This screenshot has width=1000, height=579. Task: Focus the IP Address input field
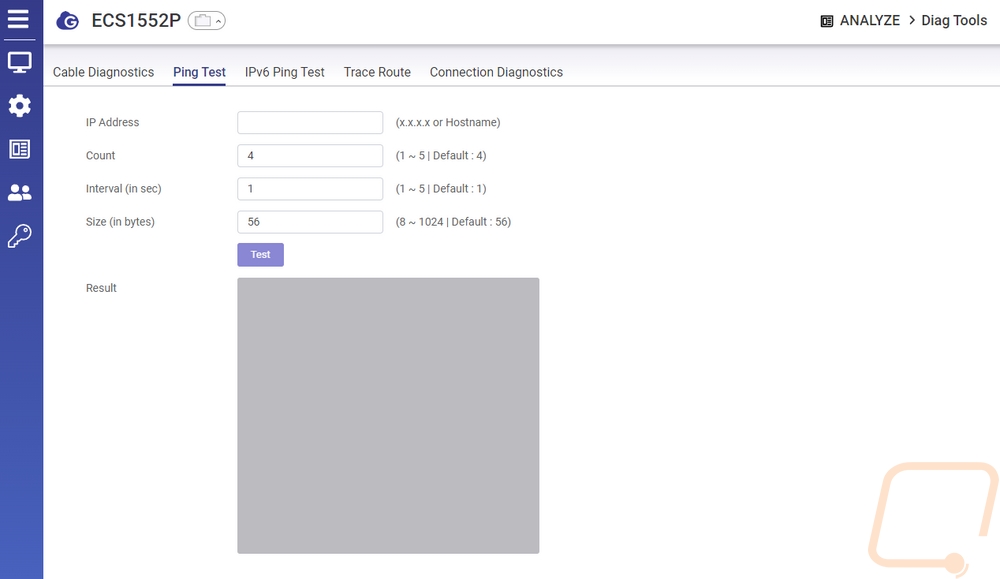310,122
